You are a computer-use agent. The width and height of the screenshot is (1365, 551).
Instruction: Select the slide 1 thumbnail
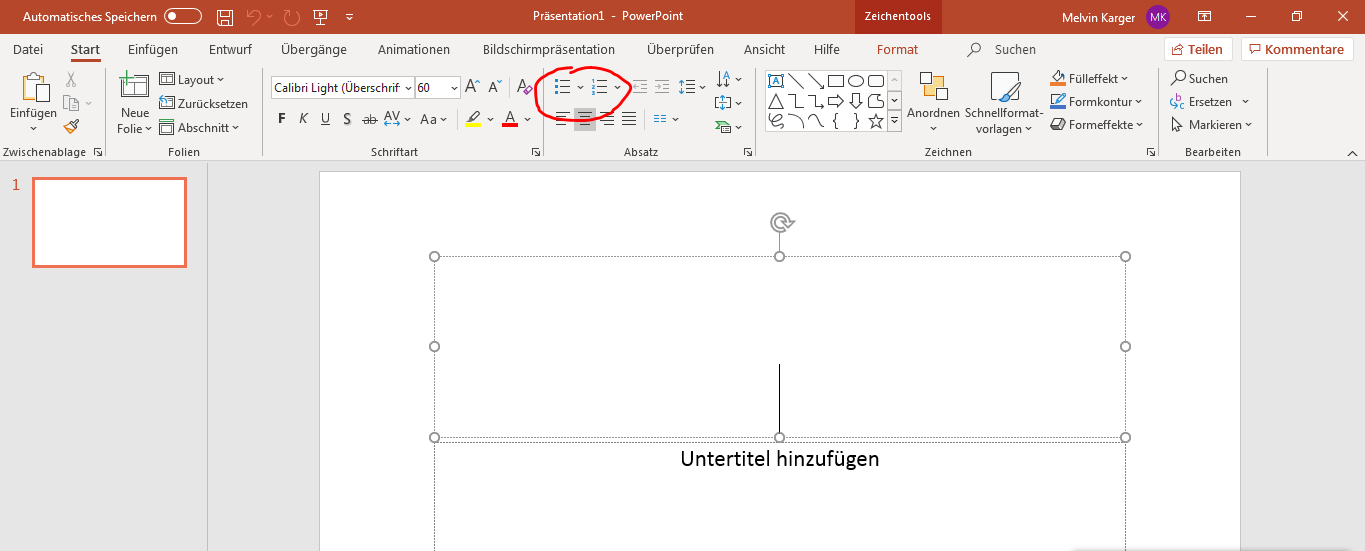[109, 222]
